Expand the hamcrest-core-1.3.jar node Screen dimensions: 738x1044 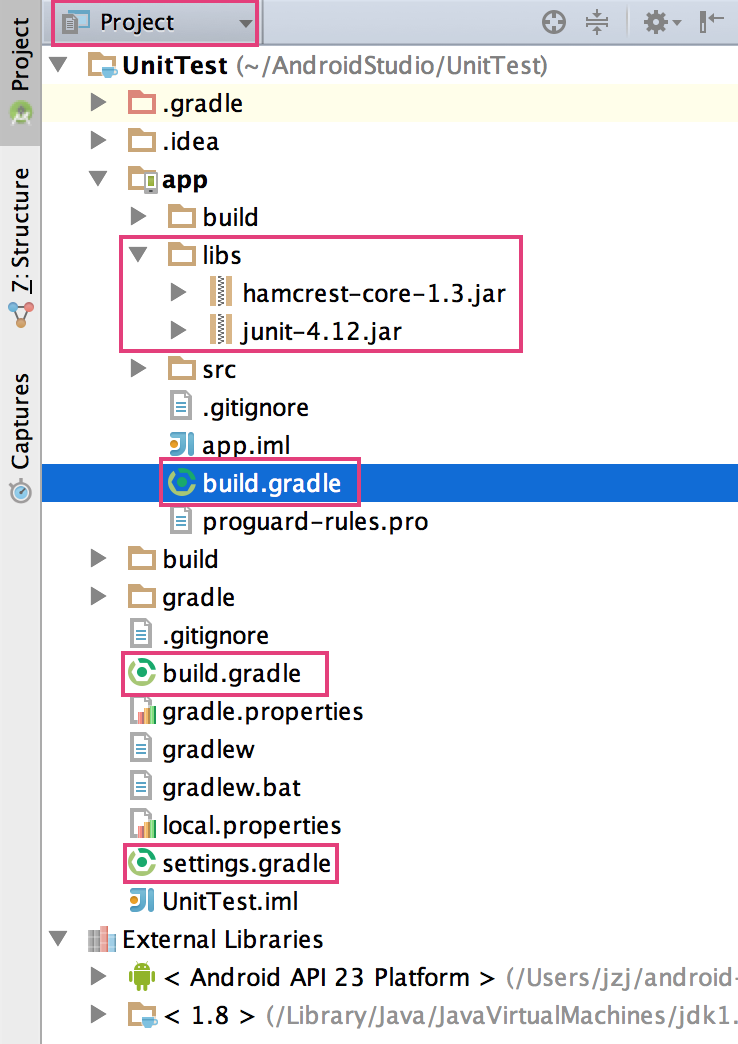click(178, 293)
